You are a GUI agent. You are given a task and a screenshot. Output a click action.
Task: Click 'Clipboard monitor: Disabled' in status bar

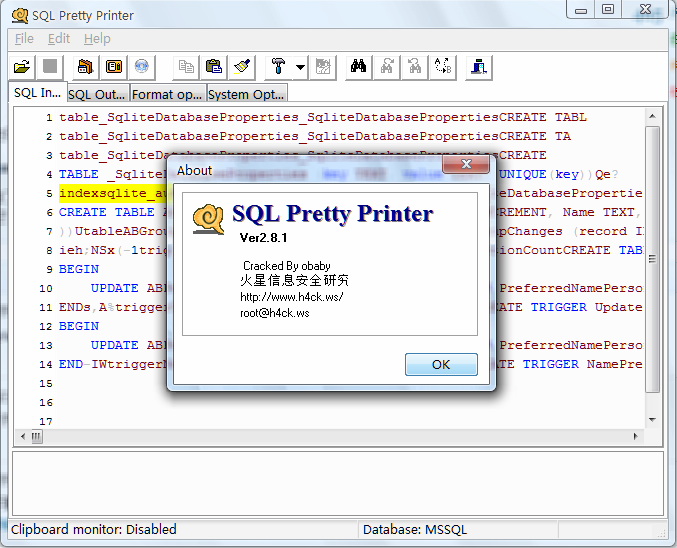94,529
